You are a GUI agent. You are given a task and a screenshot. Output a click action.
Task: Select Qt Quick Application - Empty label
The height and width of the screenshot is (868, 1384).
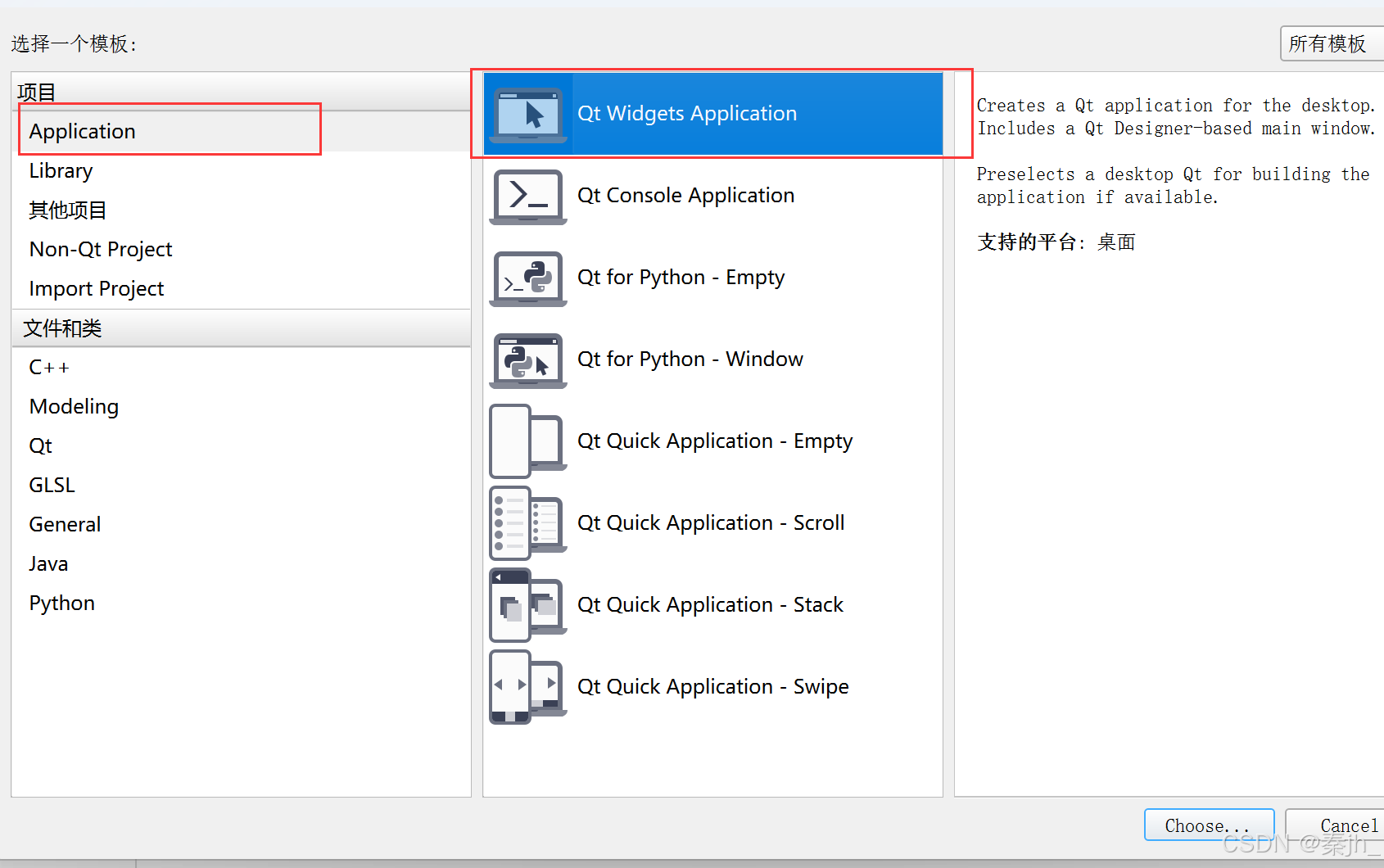tap(715, 441)
